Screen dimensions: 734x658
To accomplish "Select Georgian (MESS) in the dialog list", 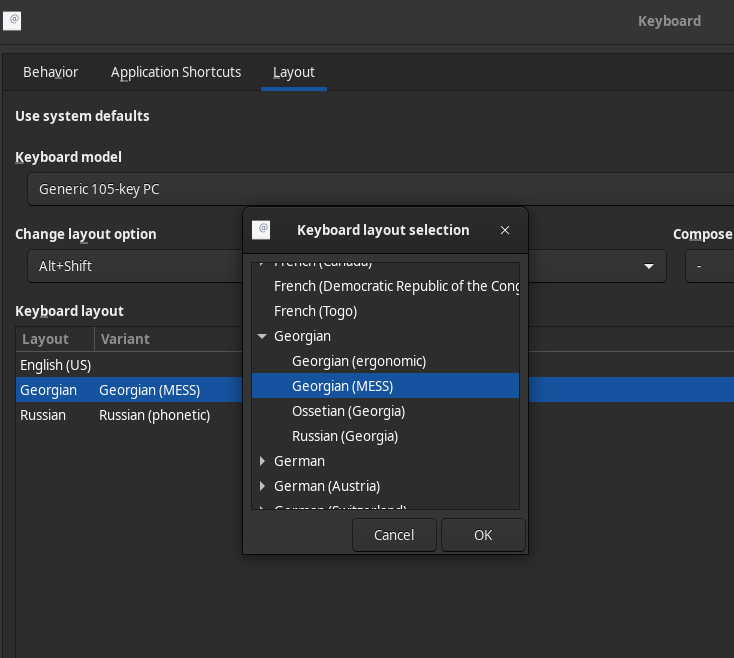I will (385, 386).
